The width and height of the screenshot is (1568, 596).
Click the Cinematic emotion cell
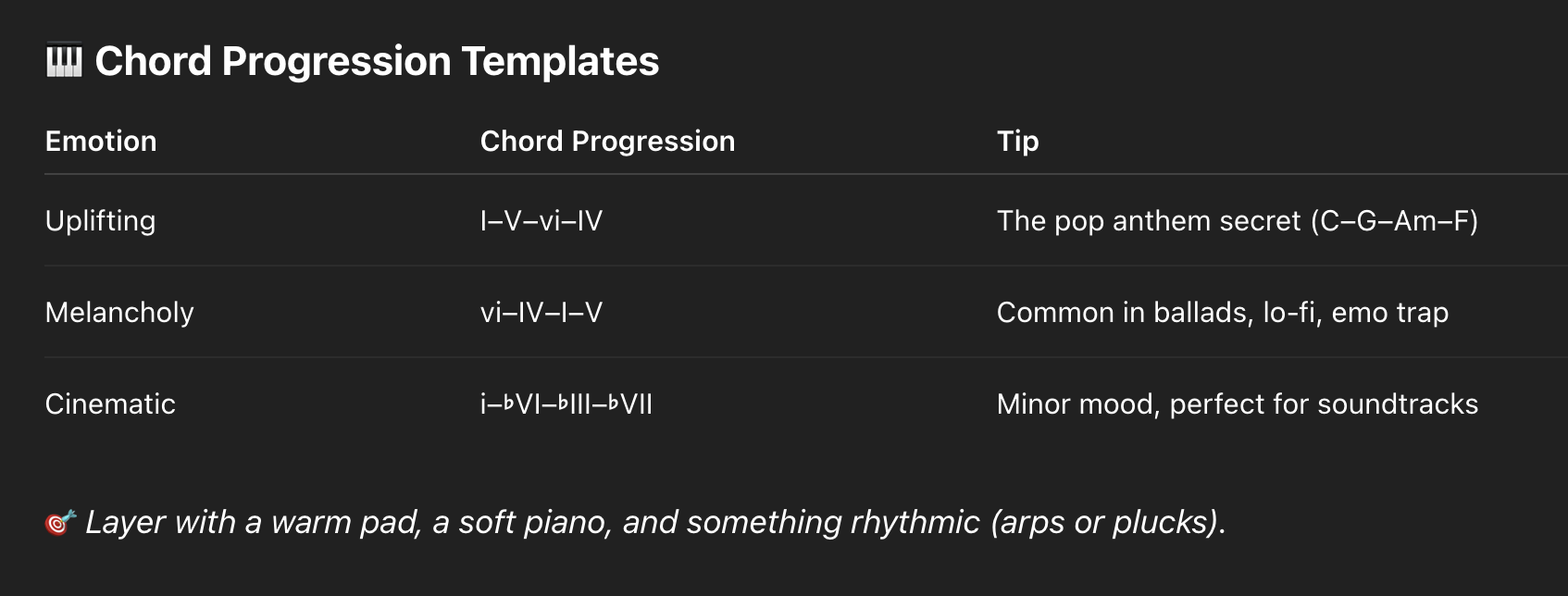pos(110,404)
